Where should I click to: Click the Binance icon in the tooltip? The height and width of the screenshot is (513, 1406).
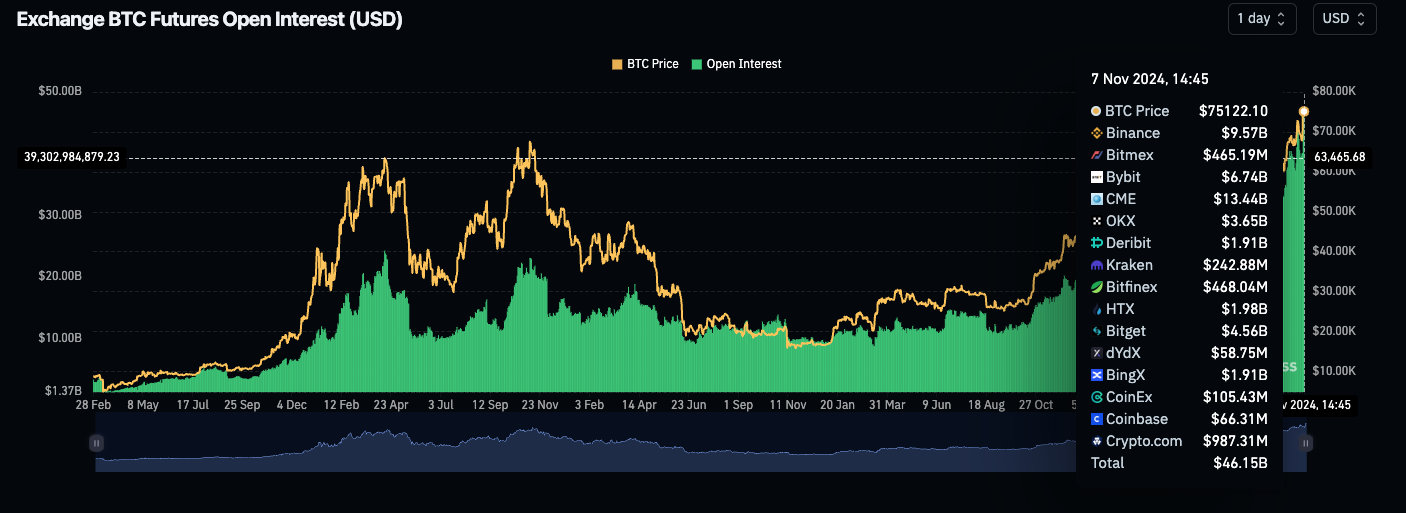point(1096,133)
